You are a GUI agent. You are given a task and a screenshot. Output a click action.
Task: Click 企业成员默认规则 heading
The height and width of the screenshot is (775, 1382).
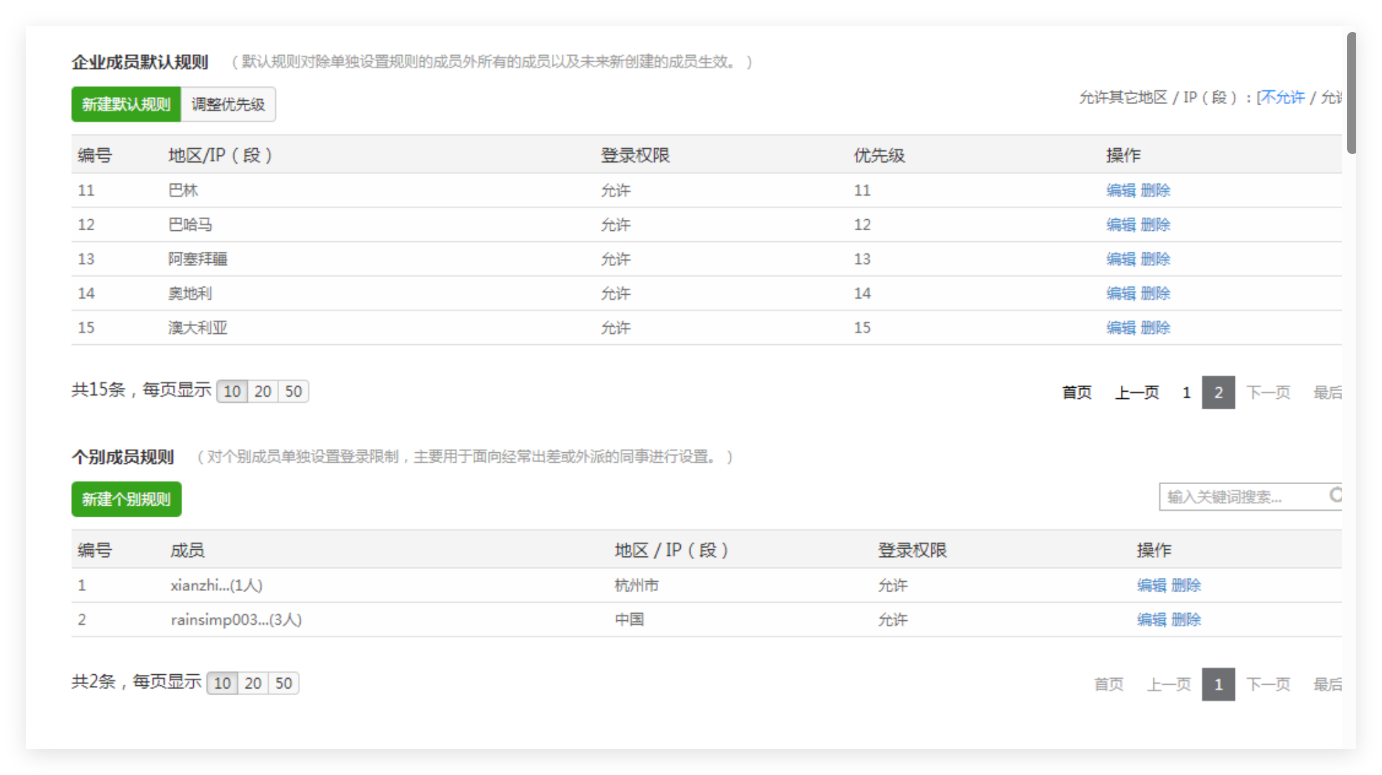click(x=140, y=62)
